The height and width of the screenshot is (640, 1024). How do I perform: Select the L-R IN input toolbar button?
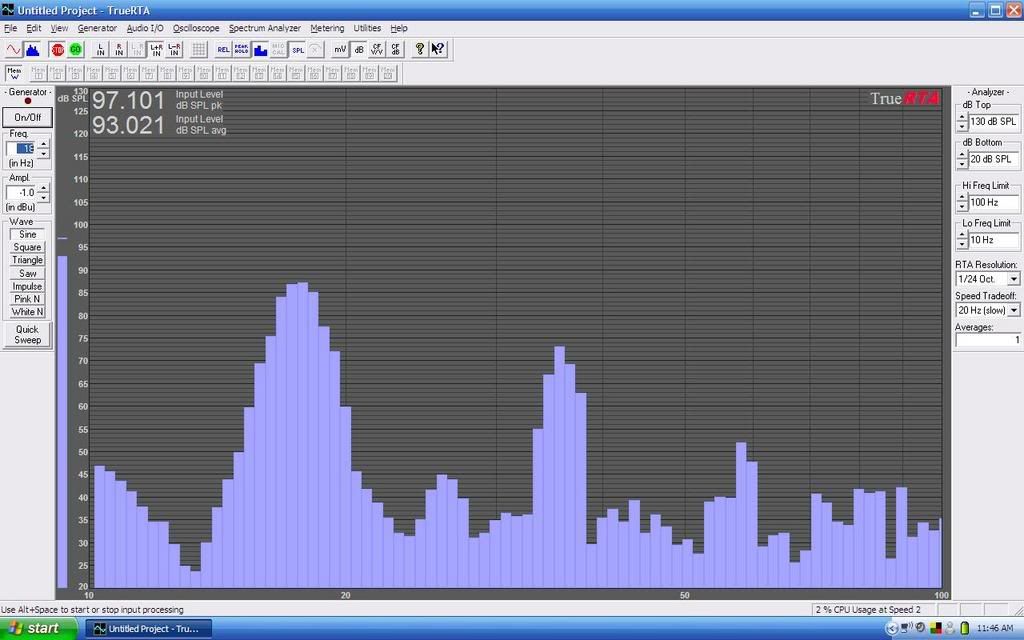[174, 50]
